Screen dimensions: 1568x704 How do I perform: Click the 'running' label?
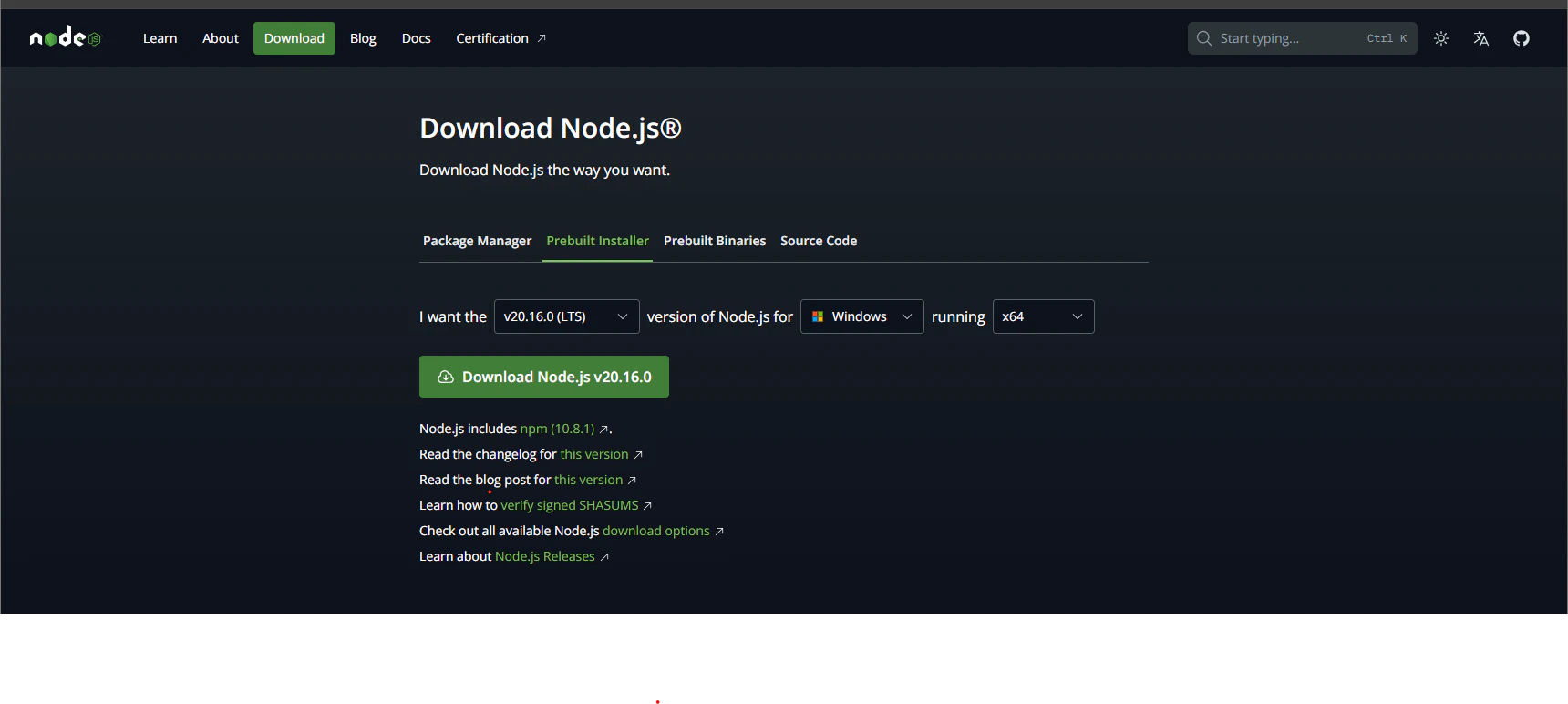pos(958,316)
